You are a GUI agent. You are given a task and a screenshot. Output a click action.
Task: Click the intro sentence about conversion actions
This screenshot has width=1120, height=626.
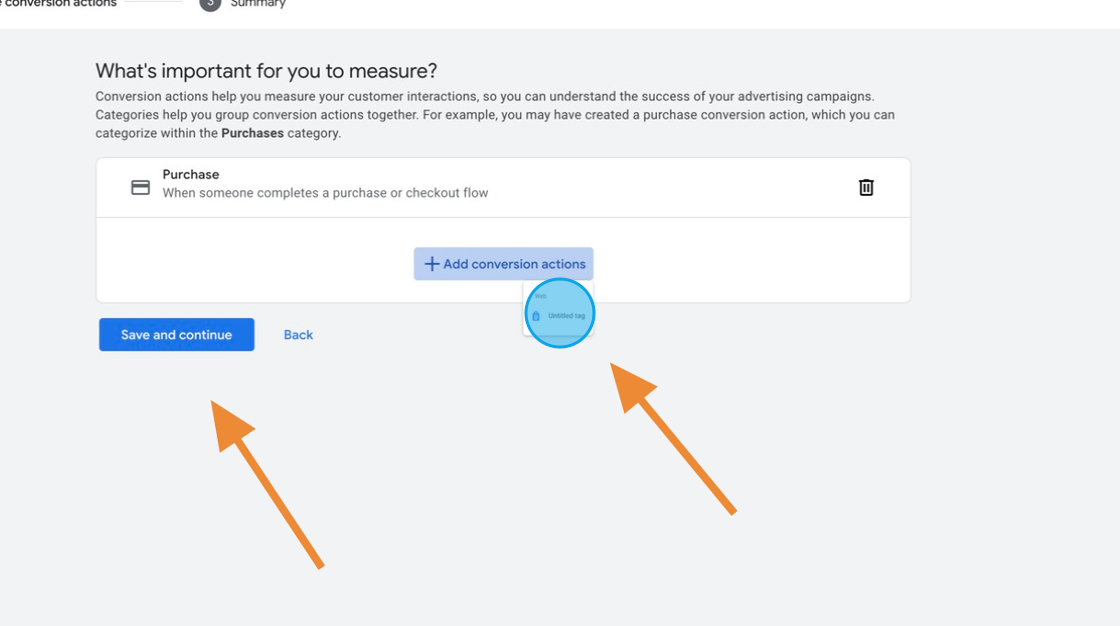click(x=485, y=97)
